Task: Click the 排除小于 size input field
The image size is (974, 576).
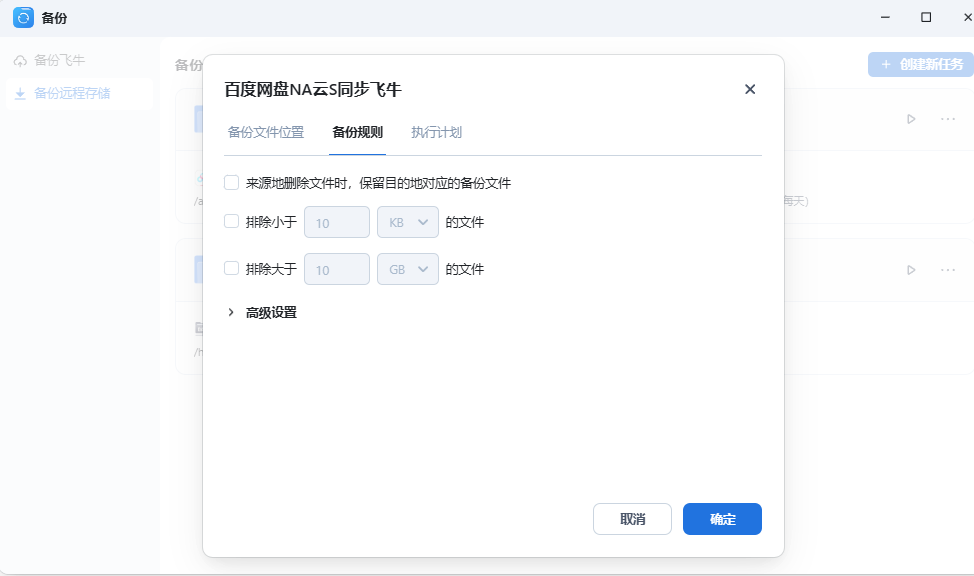Action: coord(337,222)
